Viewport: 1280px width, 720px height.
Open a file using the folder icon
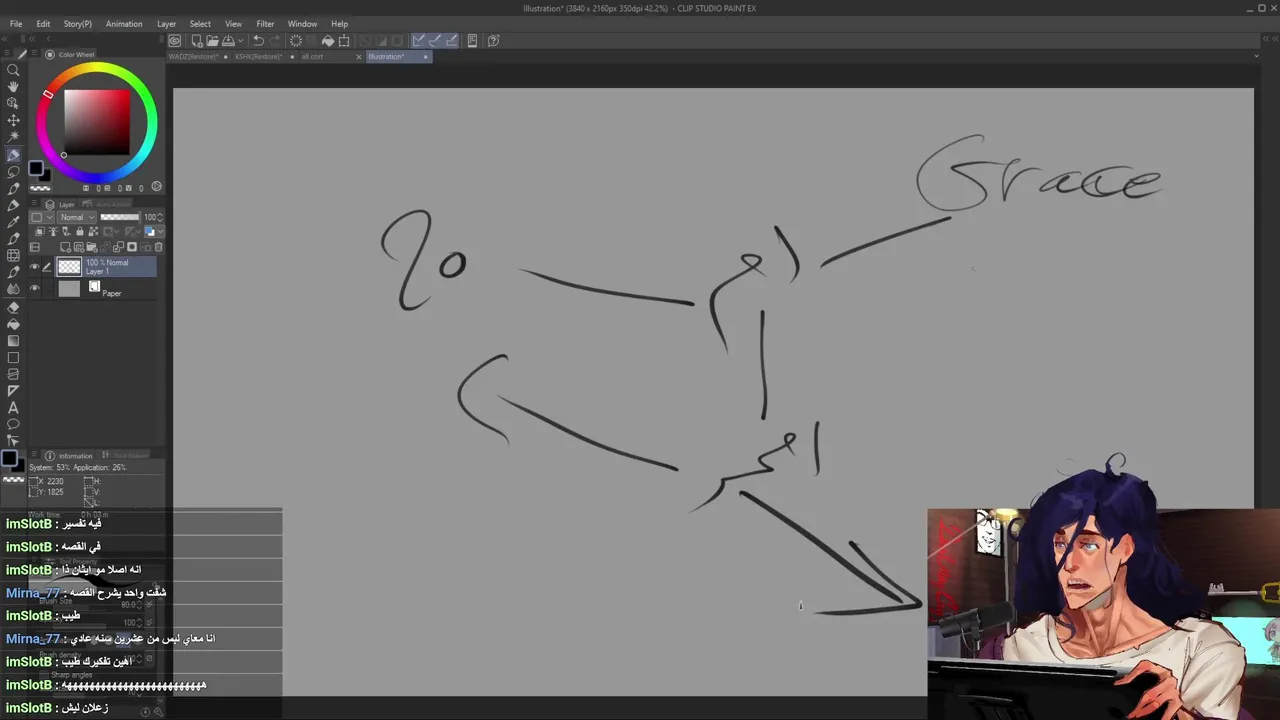[x=213, y=41]
